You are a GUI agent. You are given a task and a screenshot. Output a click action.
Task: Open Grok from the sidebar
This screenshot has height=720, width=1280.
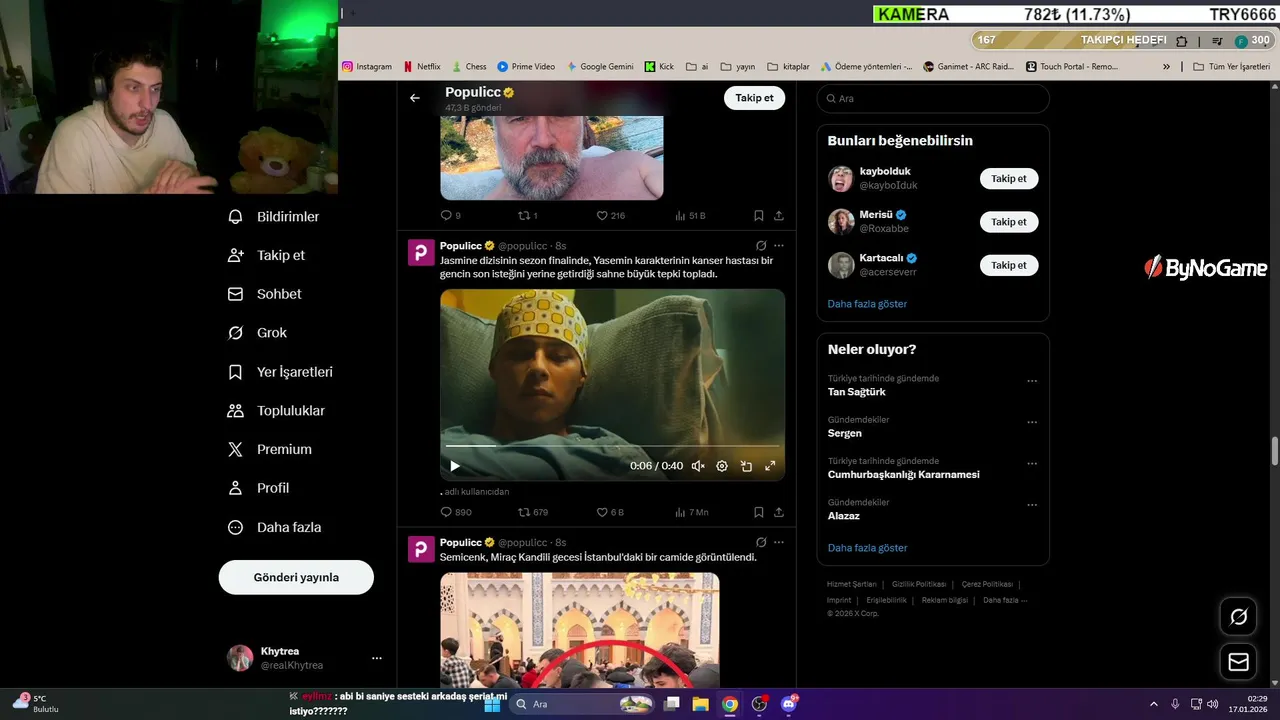tap(257, 333)
